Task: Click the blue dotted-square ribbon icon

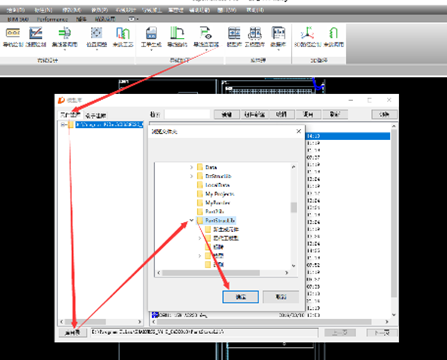Action: tap(97, 33)
